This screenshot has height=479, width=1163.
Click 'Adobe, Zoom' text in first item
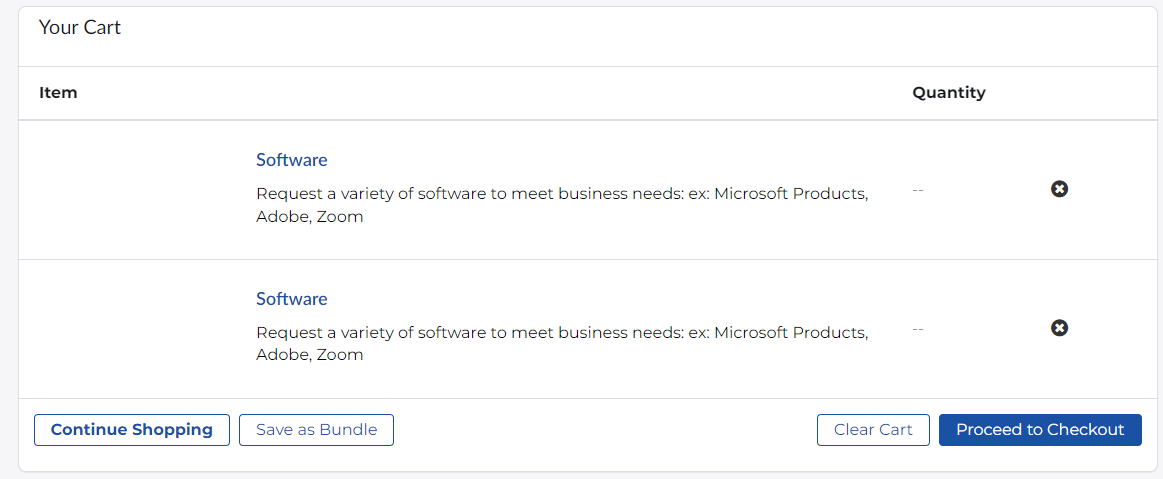click(x=309, y=218)
